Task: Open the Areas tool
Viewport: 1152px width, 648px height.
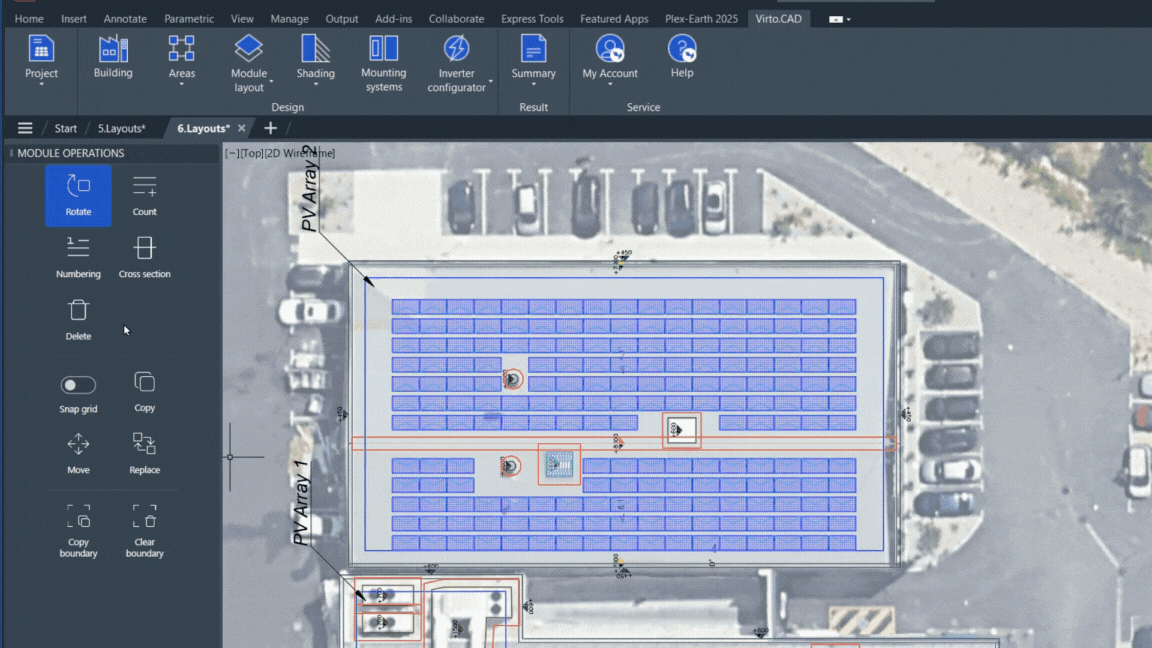Action: (181, 57)
